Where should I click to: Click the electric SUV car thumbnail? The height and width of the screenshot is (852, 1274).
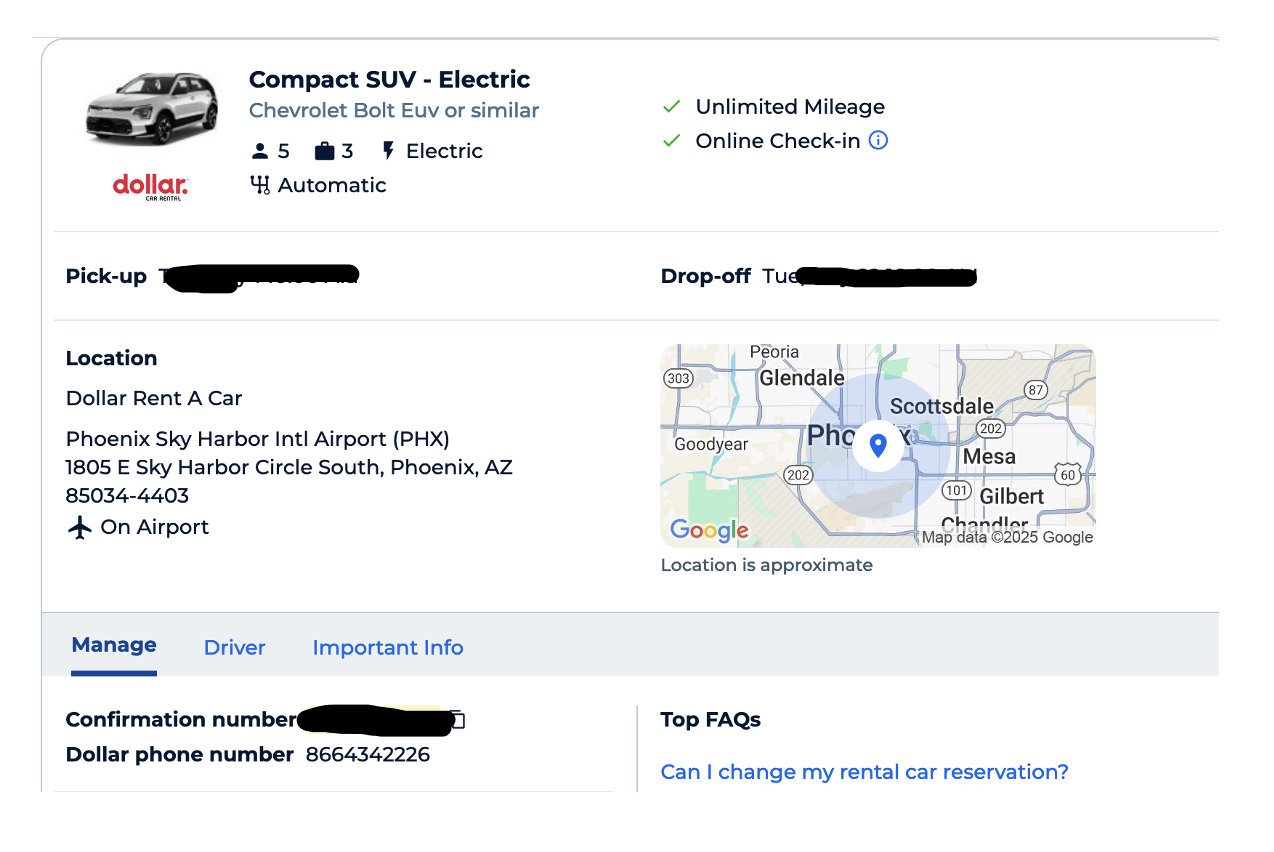point(151,109)
